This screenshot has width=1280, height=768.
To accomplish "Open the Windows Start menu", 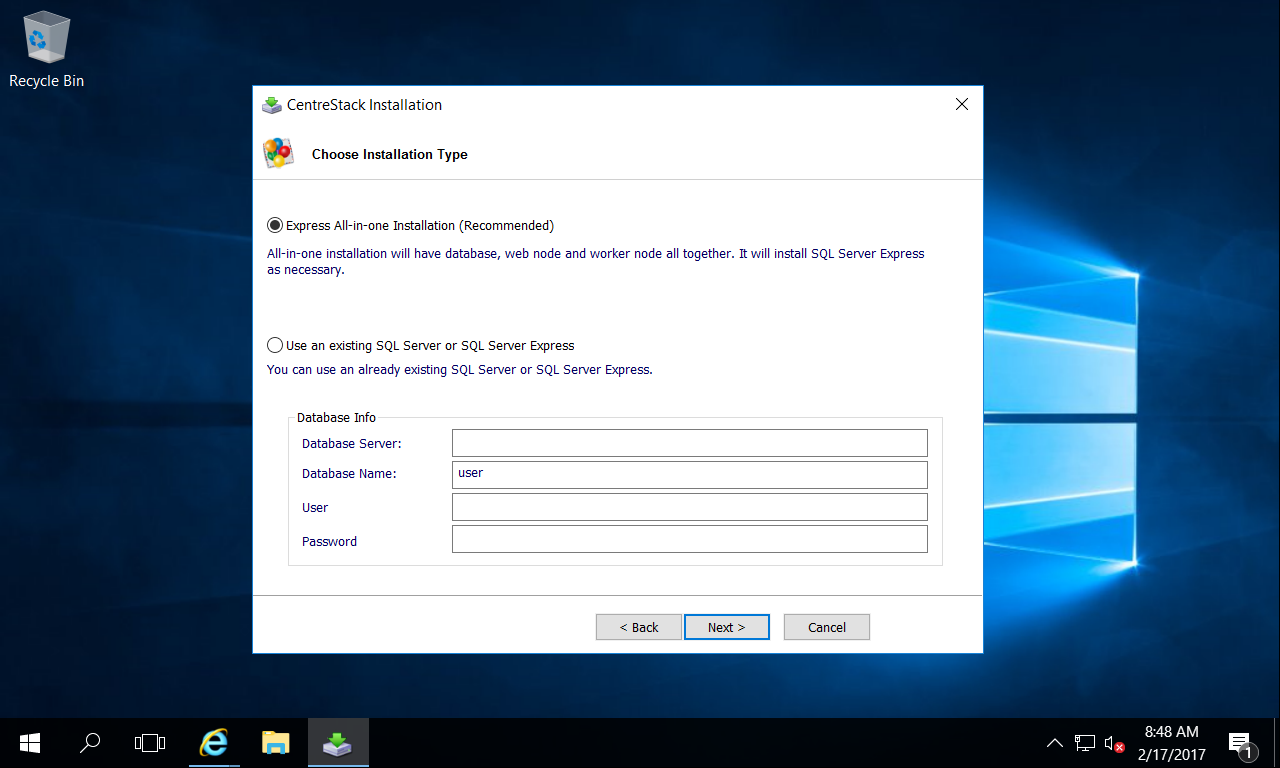I will [30, 743].
